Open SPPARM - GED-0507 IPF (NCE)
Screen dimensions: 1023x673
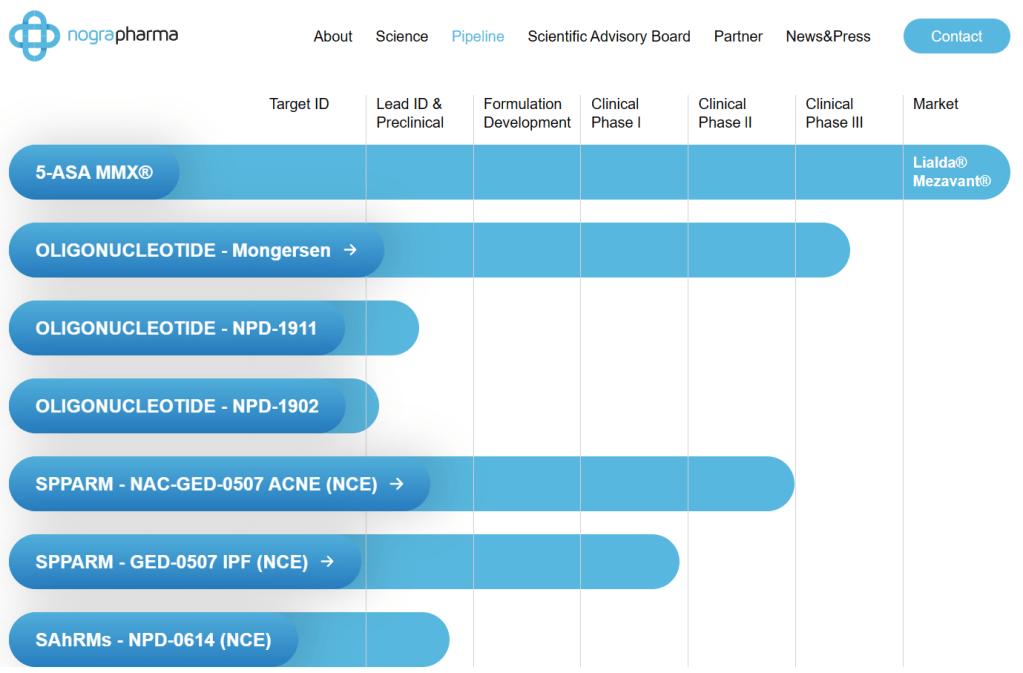(171, 562)
